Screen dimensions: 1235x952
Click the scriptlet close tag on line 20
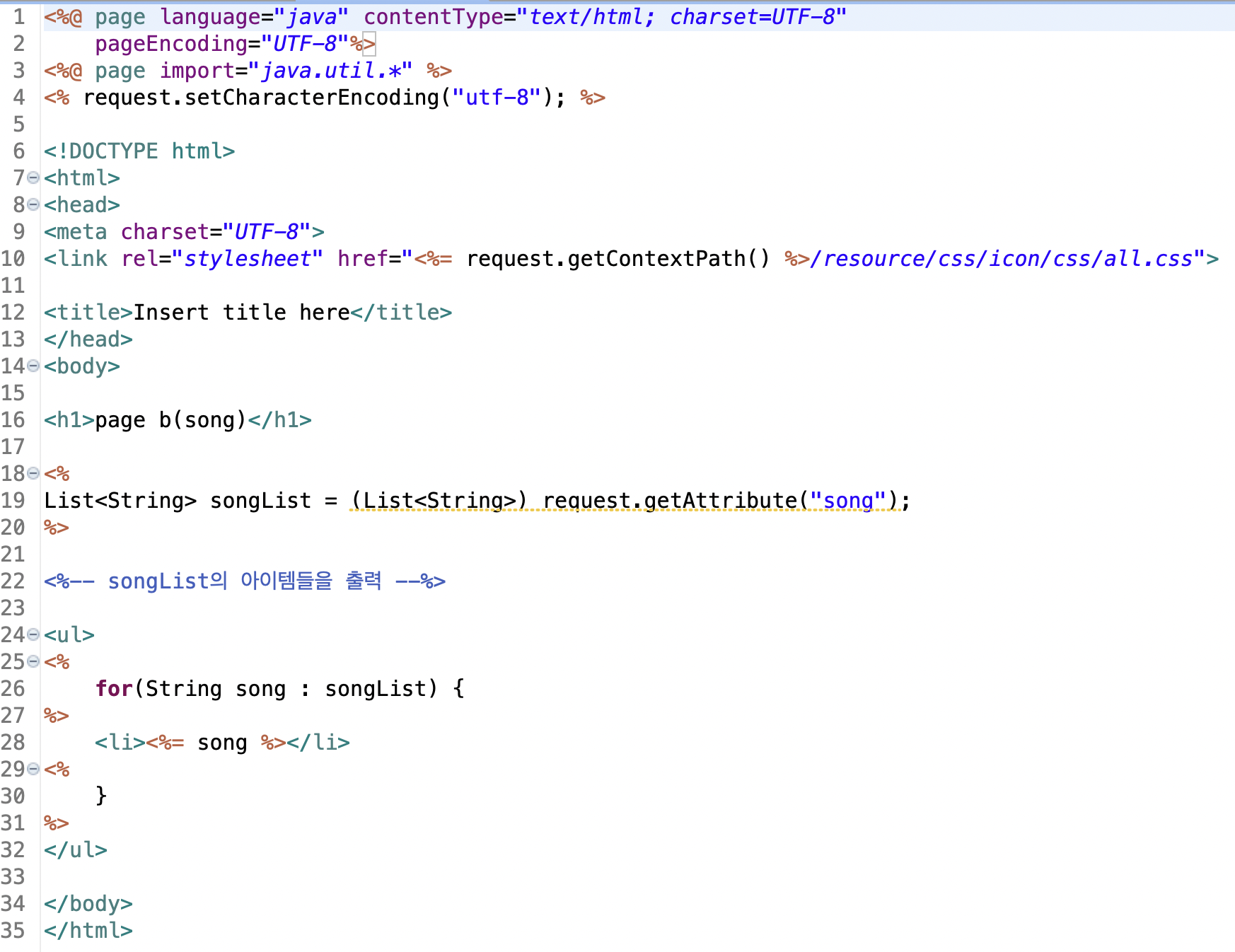57,528
